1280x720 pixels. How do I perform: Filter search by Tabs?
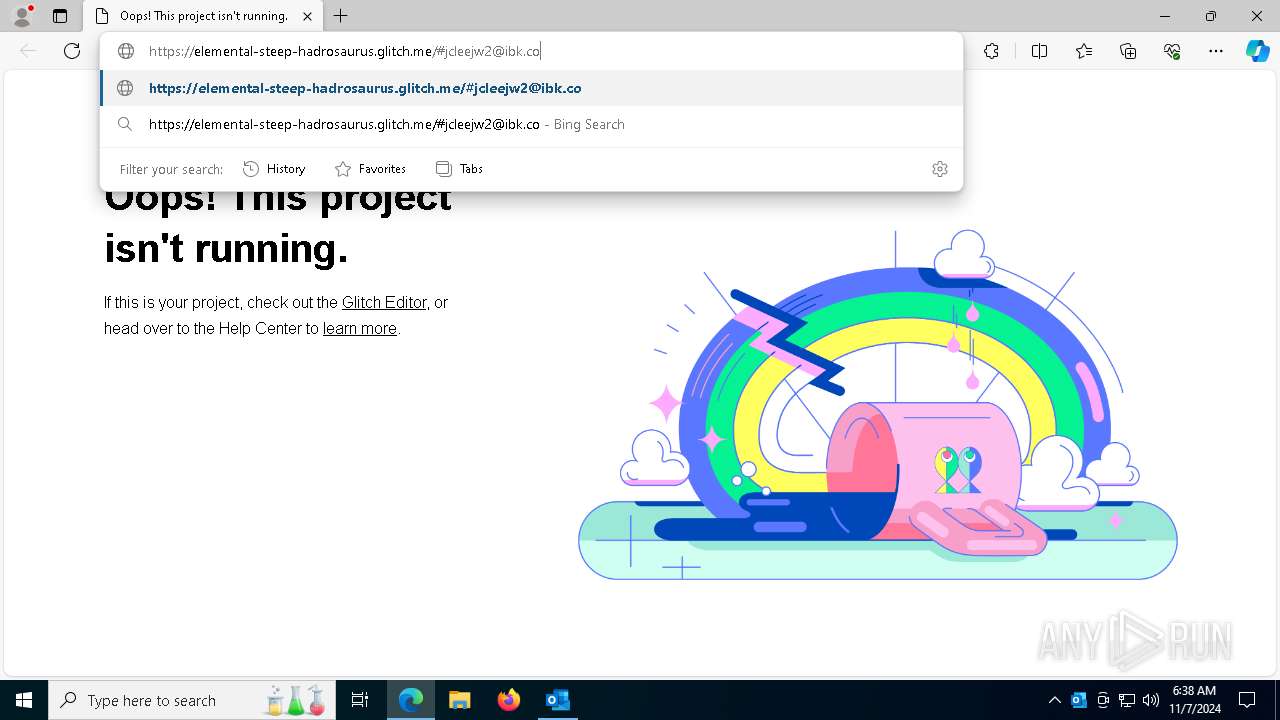pos(459,169)
